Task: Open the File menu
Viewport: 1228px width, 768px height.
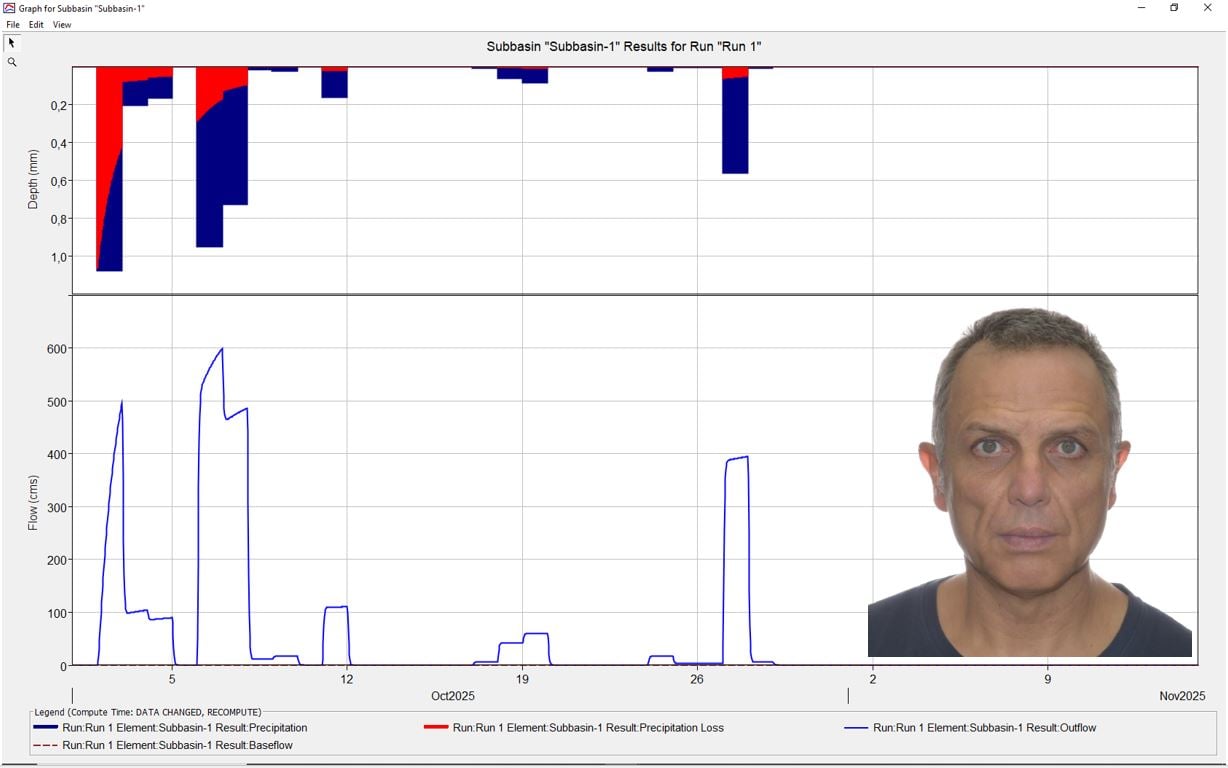Action: point(13,25)
